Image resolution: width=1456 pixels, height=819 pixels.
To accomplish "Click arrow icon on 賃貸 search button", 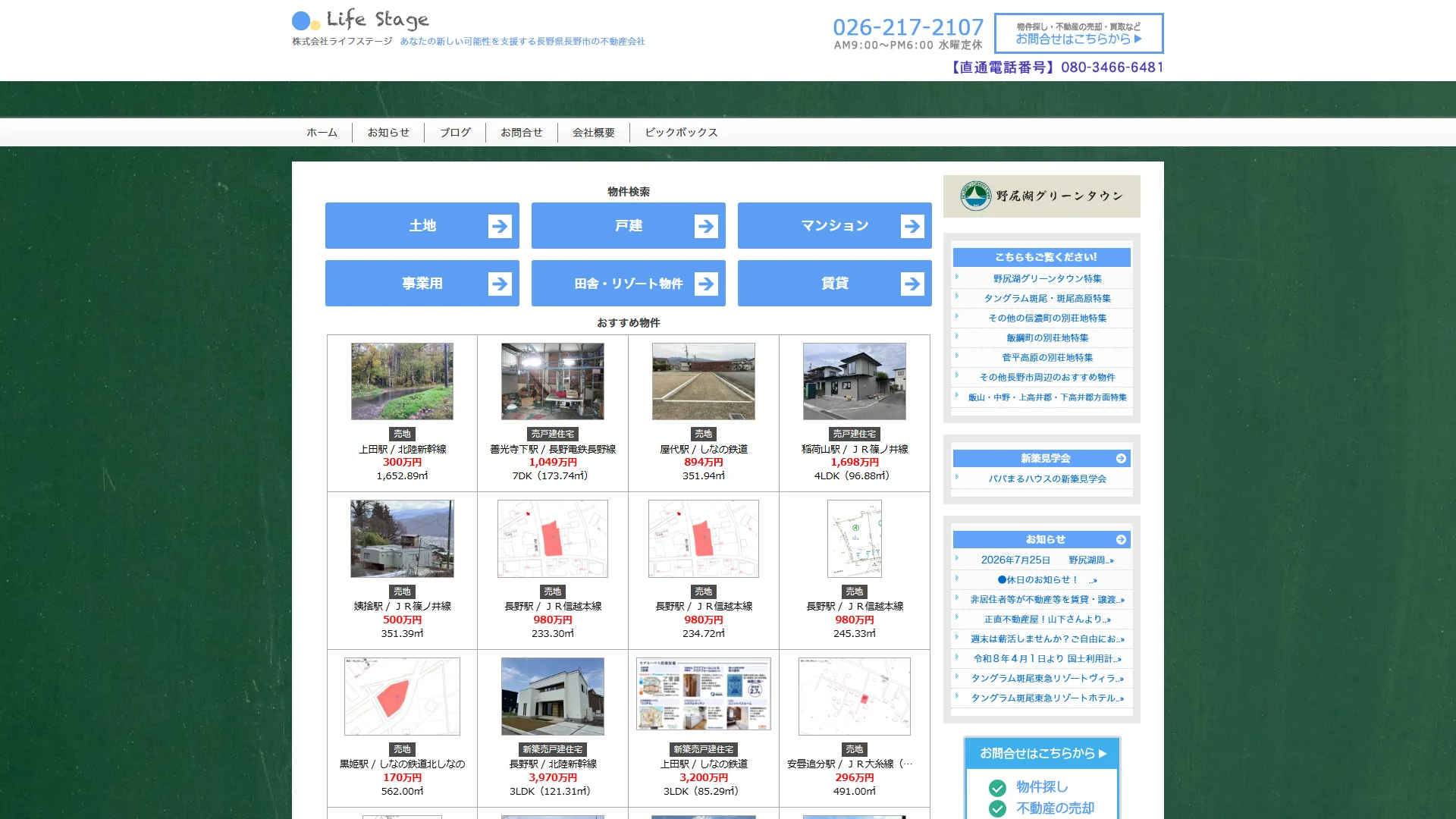I will (x=912, y=284).
